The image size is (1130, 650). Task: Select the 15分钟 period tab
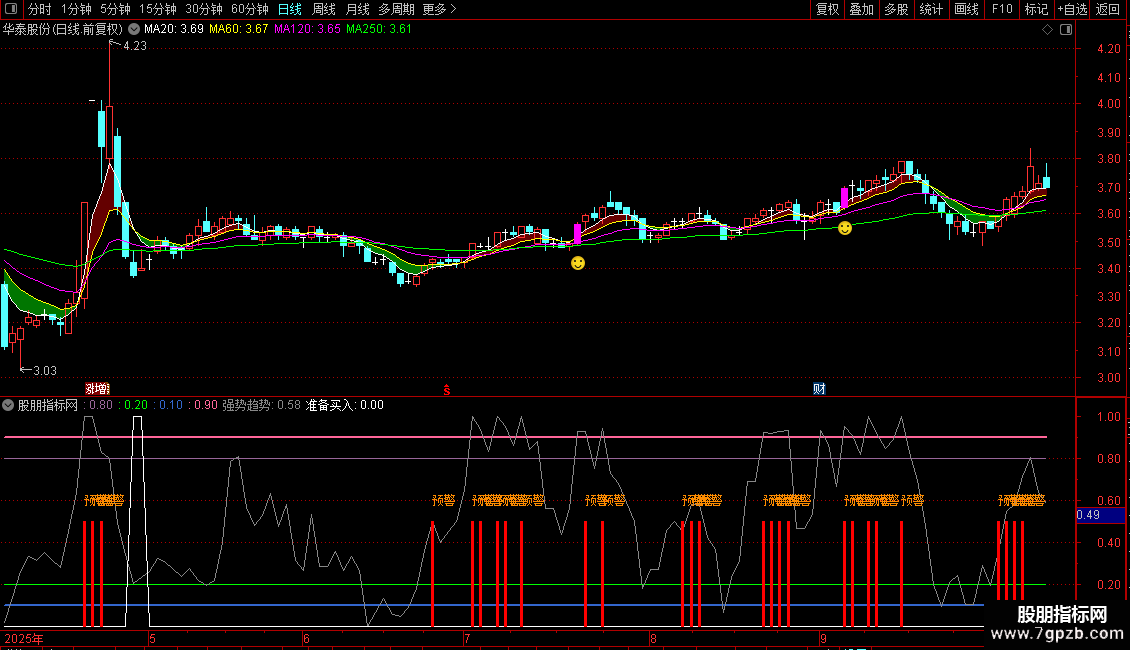tap(157, 9)
